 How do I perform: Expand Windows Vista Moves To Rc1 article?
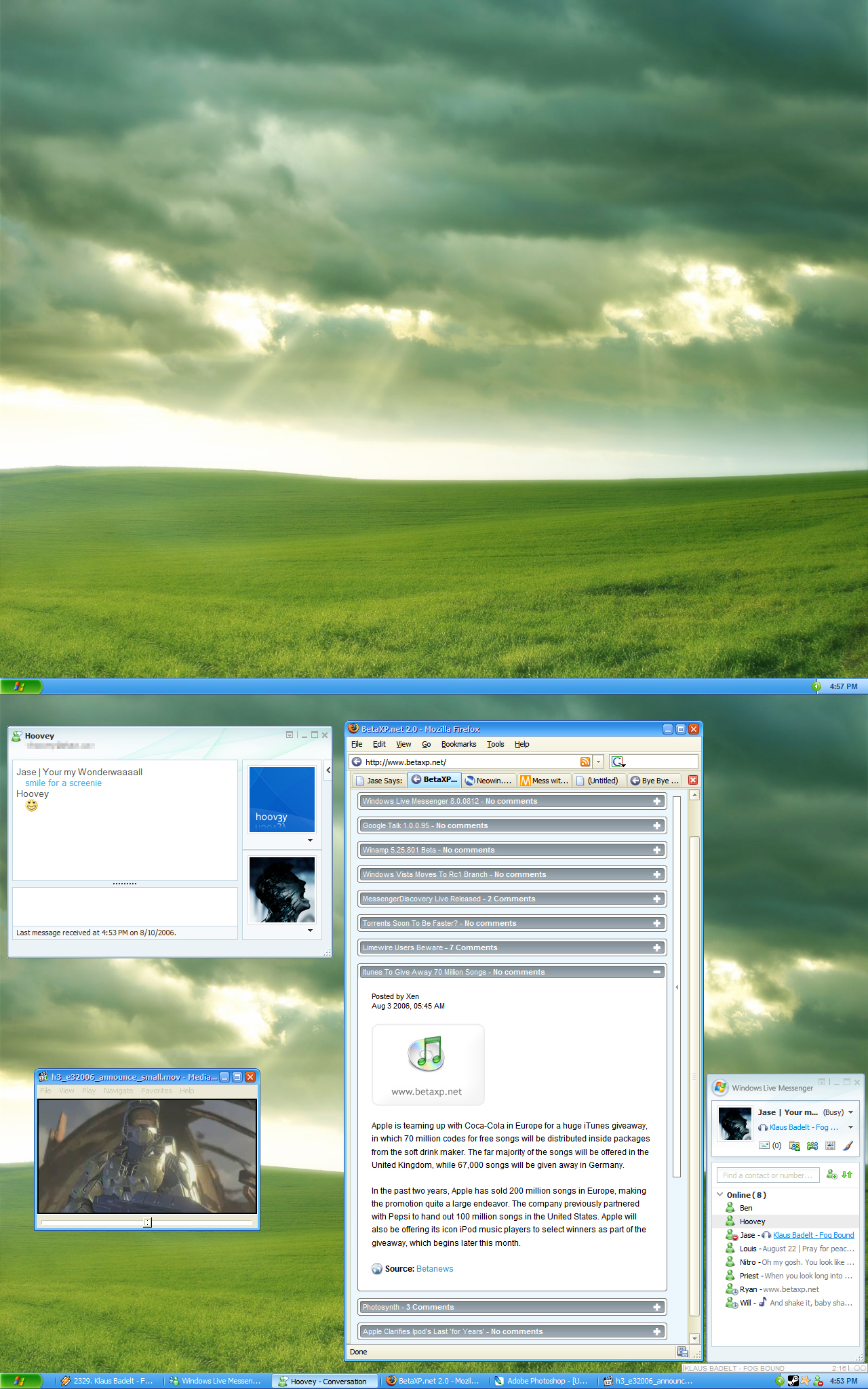click(x=656, y=874)
